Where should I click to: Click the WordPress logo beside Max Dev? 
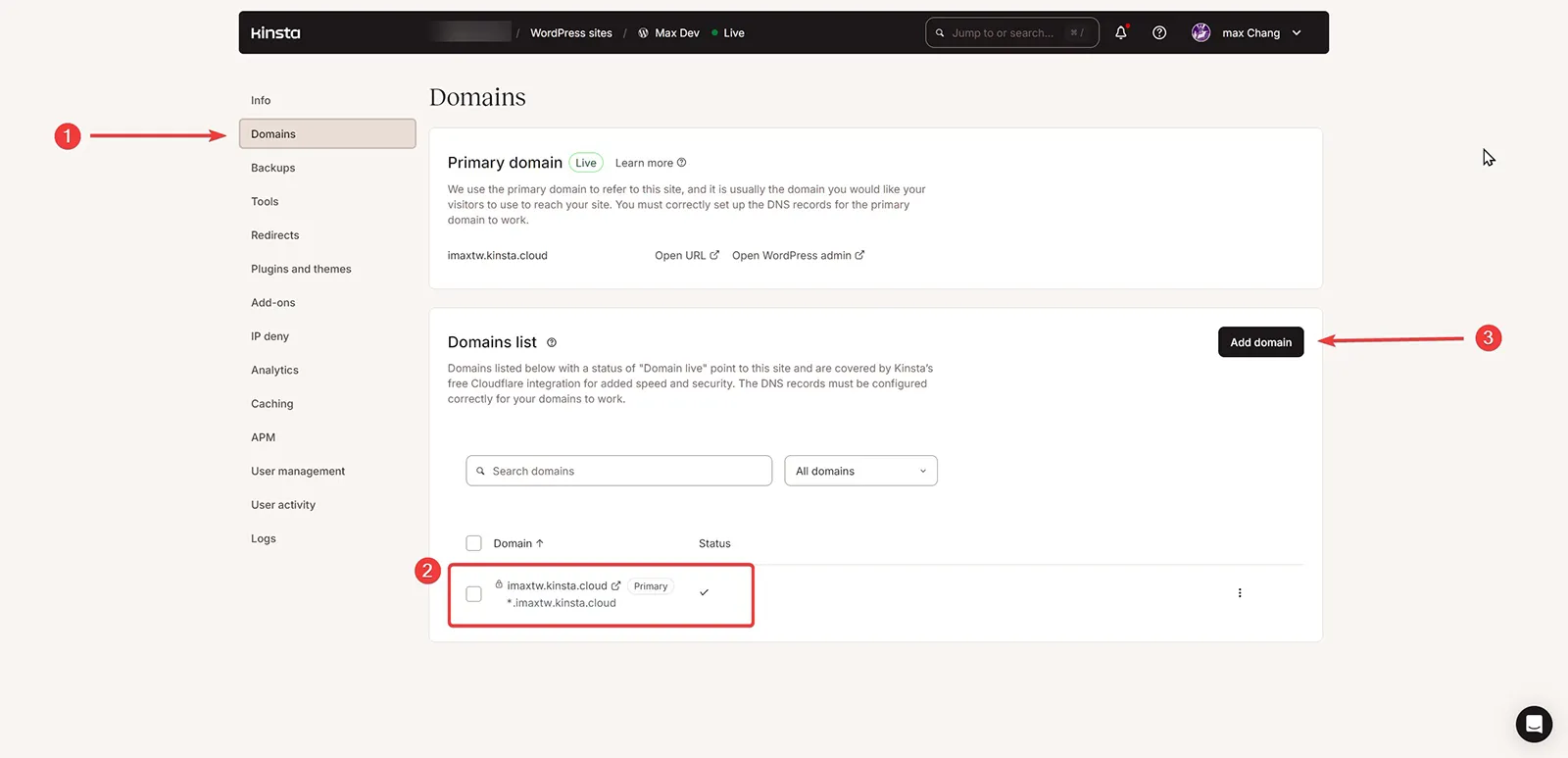click(643, 32)
